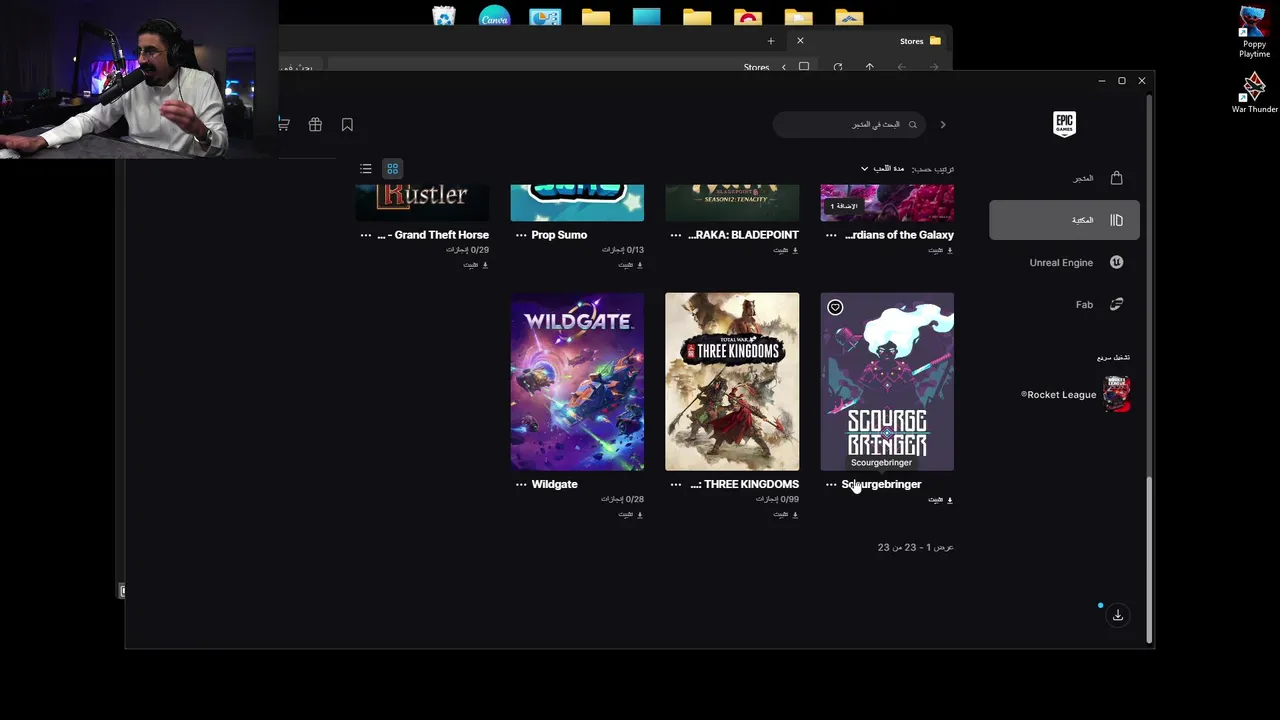Install THREE KINGDOMS via its download icon
1280x720 pixels.
click(795, 515)
